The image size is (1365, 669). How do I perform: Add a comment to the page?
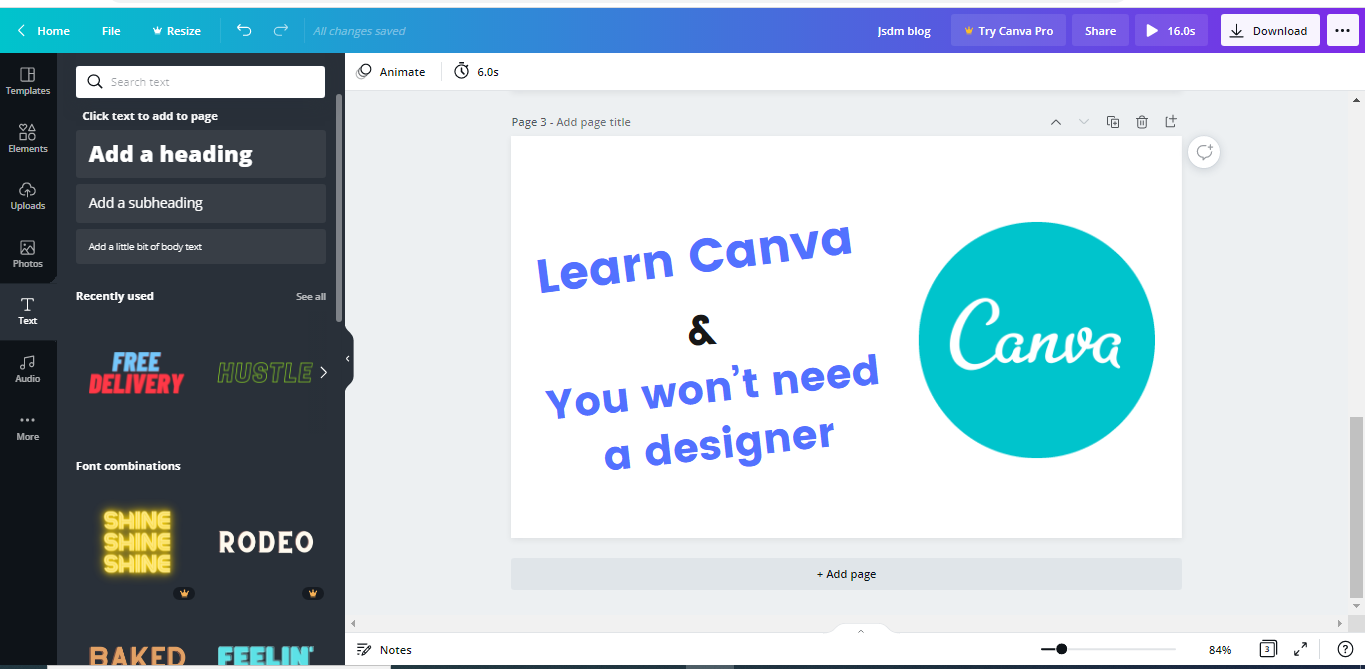[1204, 152]
